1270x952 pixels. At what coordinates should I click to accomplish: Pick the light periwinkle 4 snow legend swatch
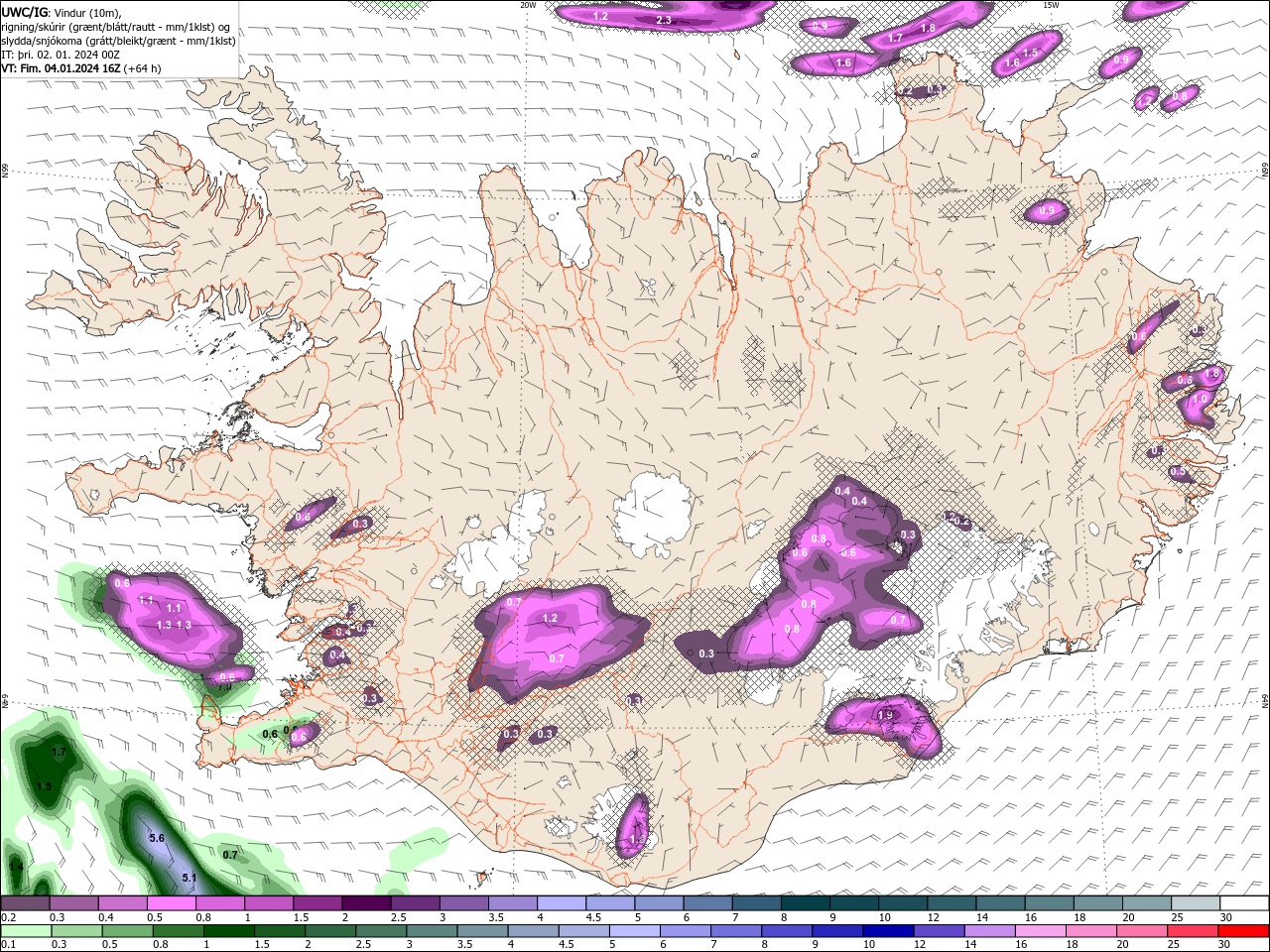(562, 903)
